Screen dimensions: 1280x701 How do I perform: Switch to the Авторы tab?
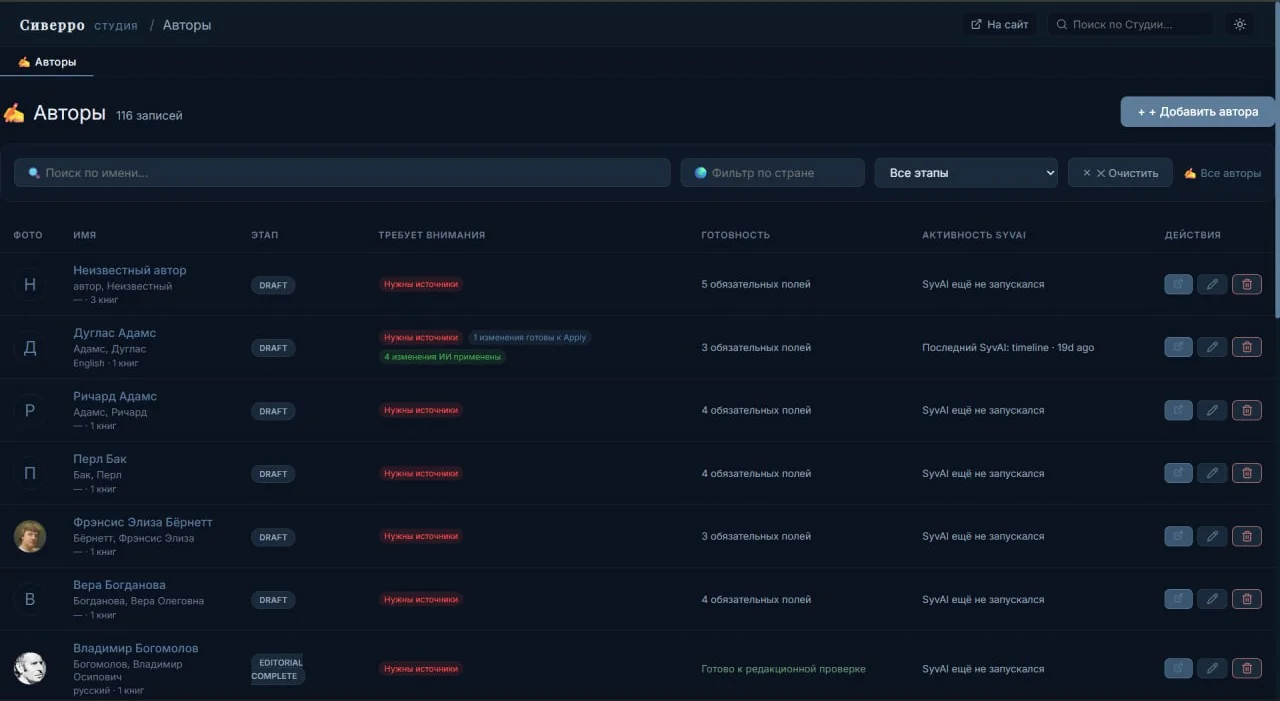tap(47, 62)
